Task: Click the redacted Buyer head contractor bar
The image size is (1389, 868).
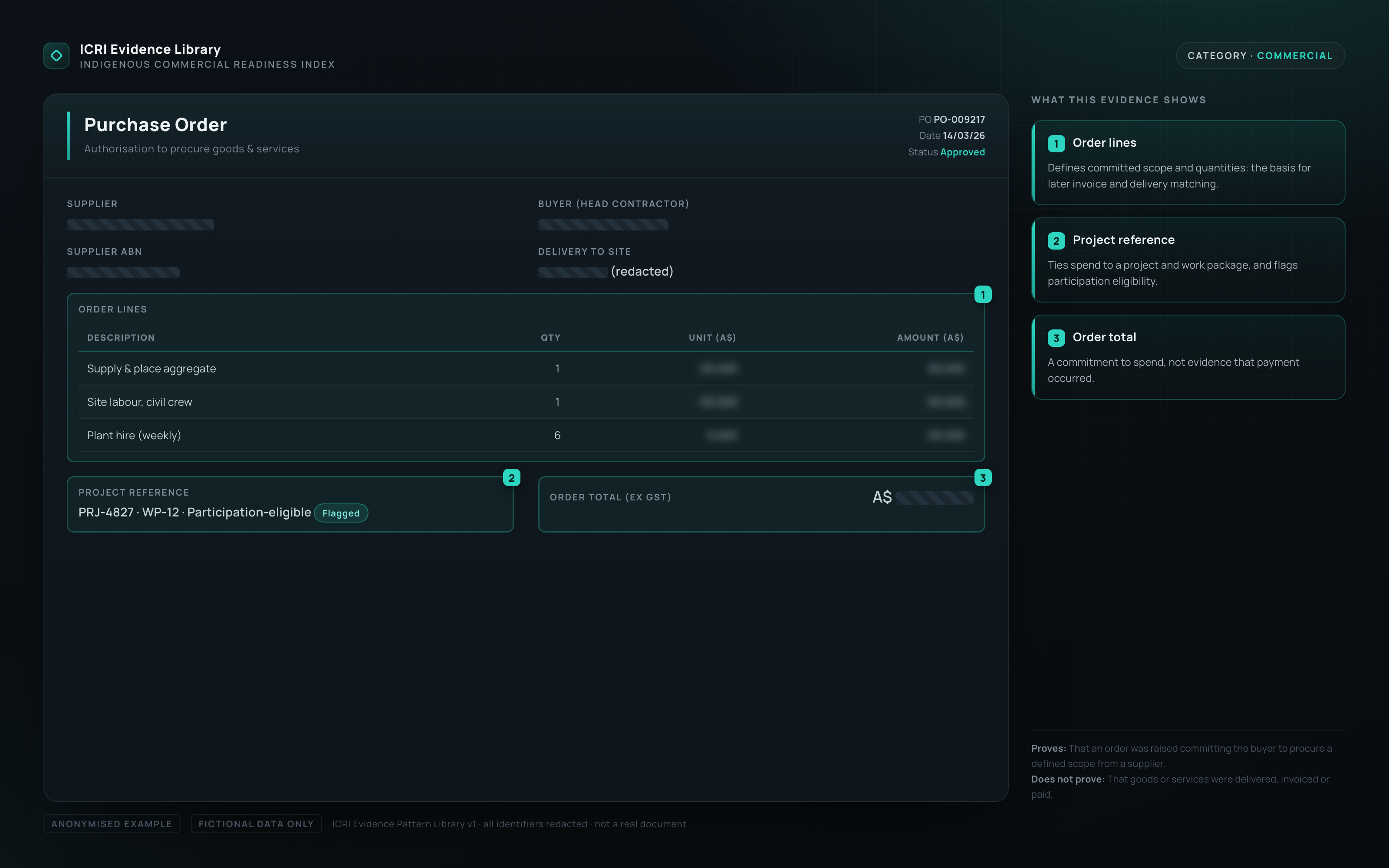Action: [x=603, y=225]
